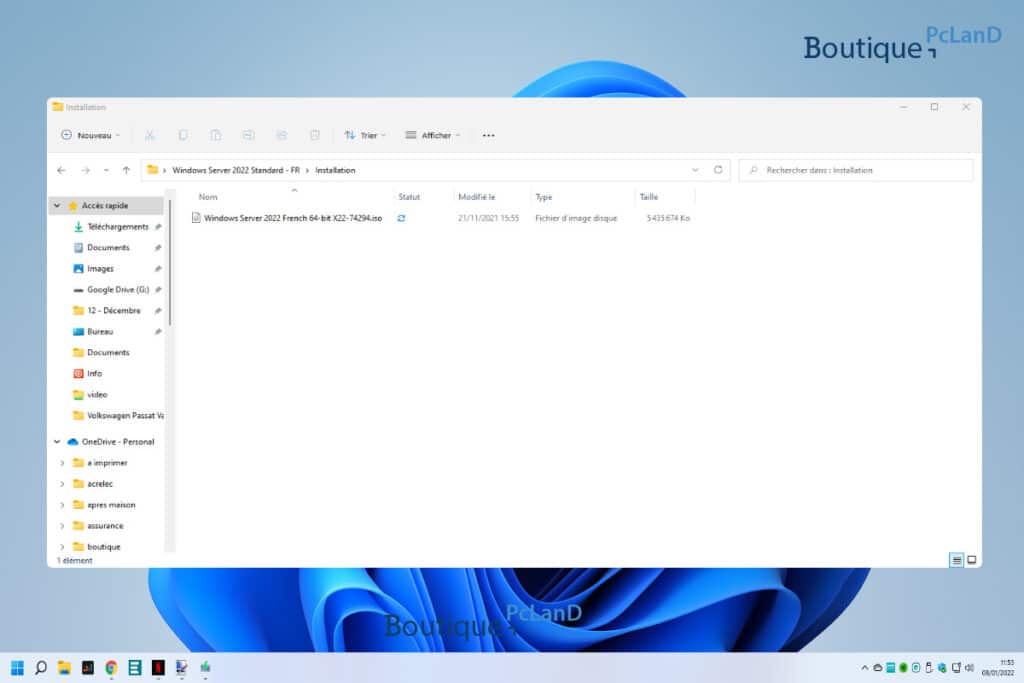Navigate up using the parent folder arrow
Image resolution: width=1024 pixels, height=683 pixels.
pyautogui.click(x=125, y=169)
